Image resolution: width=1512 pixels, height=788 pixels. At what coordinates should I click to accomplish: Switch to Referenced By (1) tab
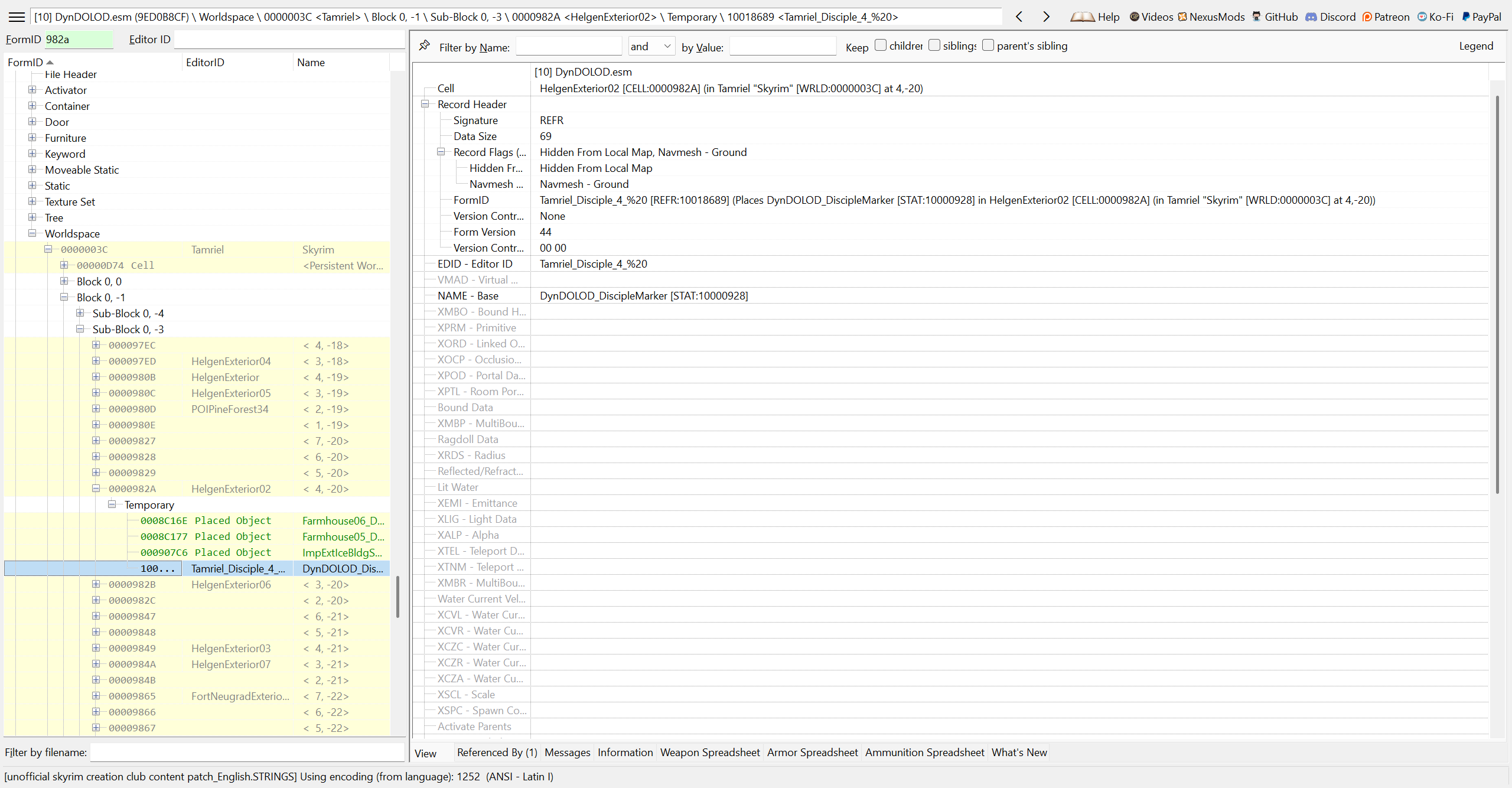pyautogui.click(x=497, y=752)
